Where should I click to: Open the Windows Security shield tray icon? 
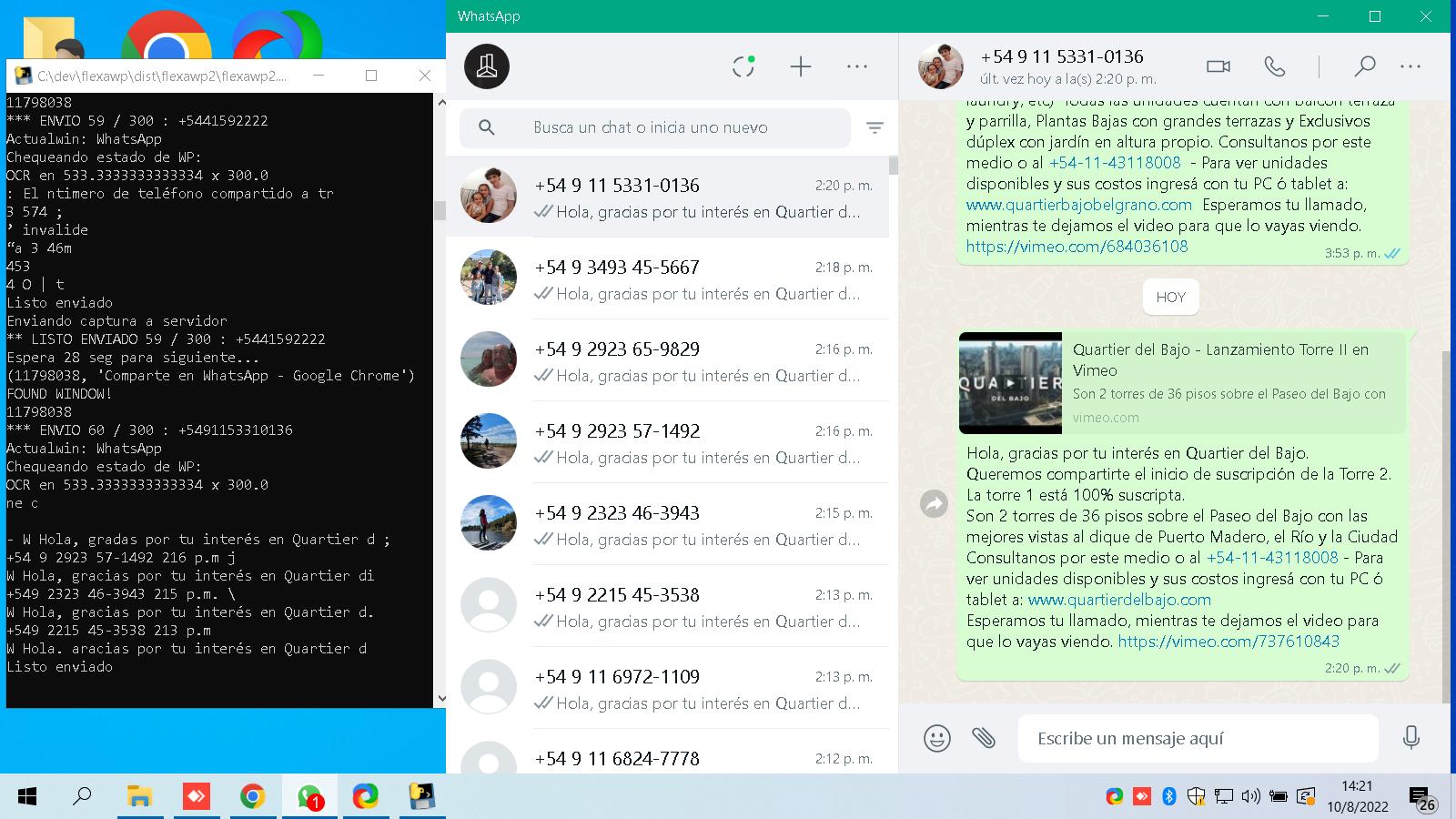(x=1197, y=797)
